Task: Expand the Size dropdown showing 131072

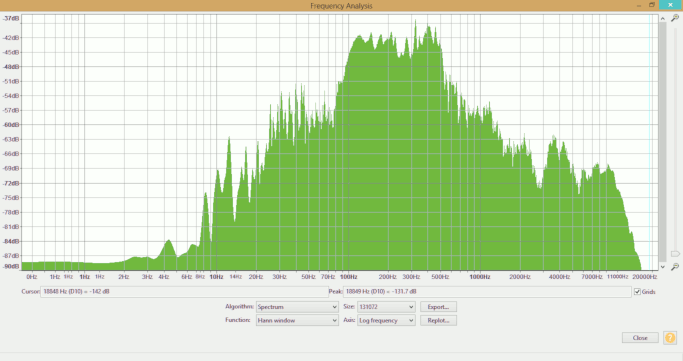Action: click(386, 307)
